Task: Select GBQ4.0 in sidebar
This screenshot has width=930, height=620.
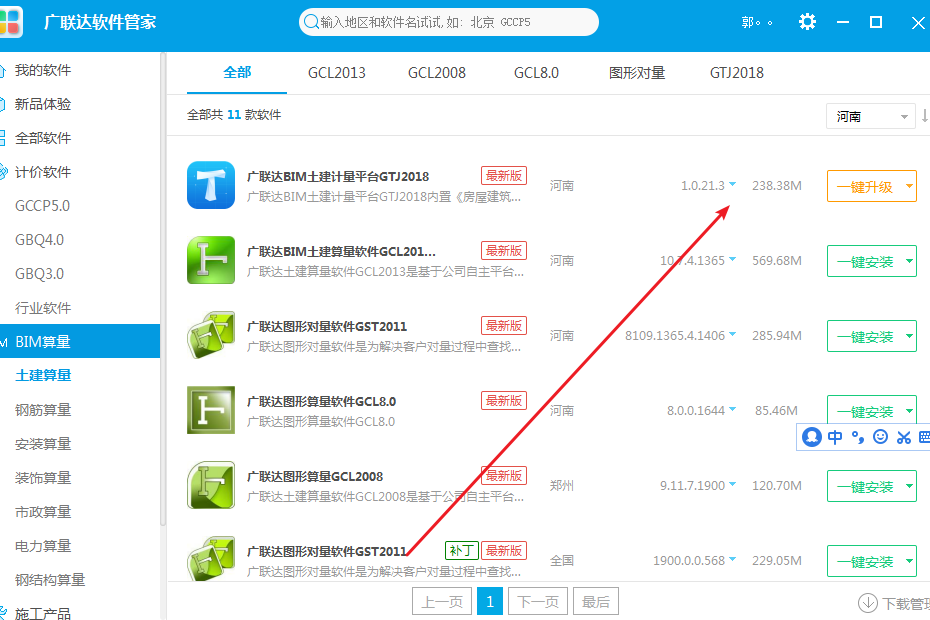Action: pos(39,240)
